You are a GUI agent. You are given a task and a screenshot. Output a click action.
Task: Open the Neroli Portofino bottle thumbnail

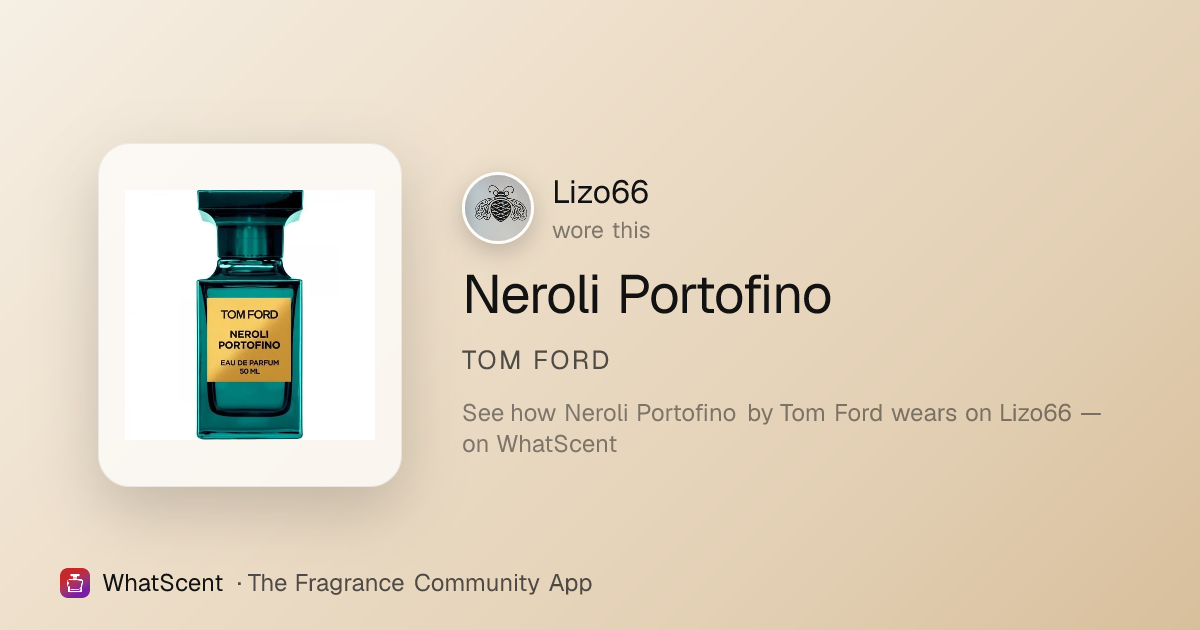tap(250, 315)
